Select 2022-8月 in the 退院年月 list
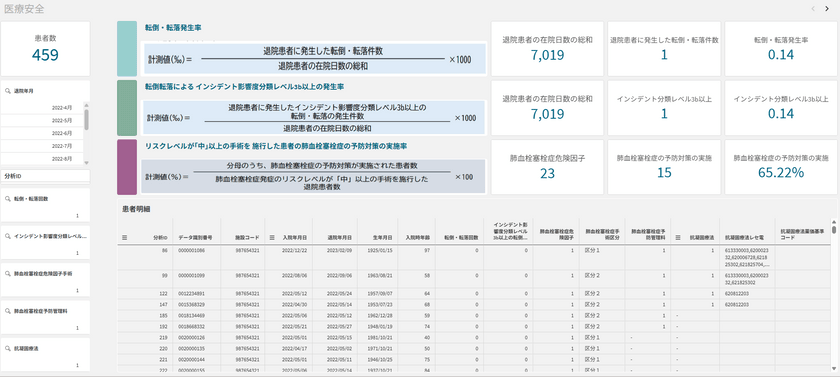 tap(42, 159)
